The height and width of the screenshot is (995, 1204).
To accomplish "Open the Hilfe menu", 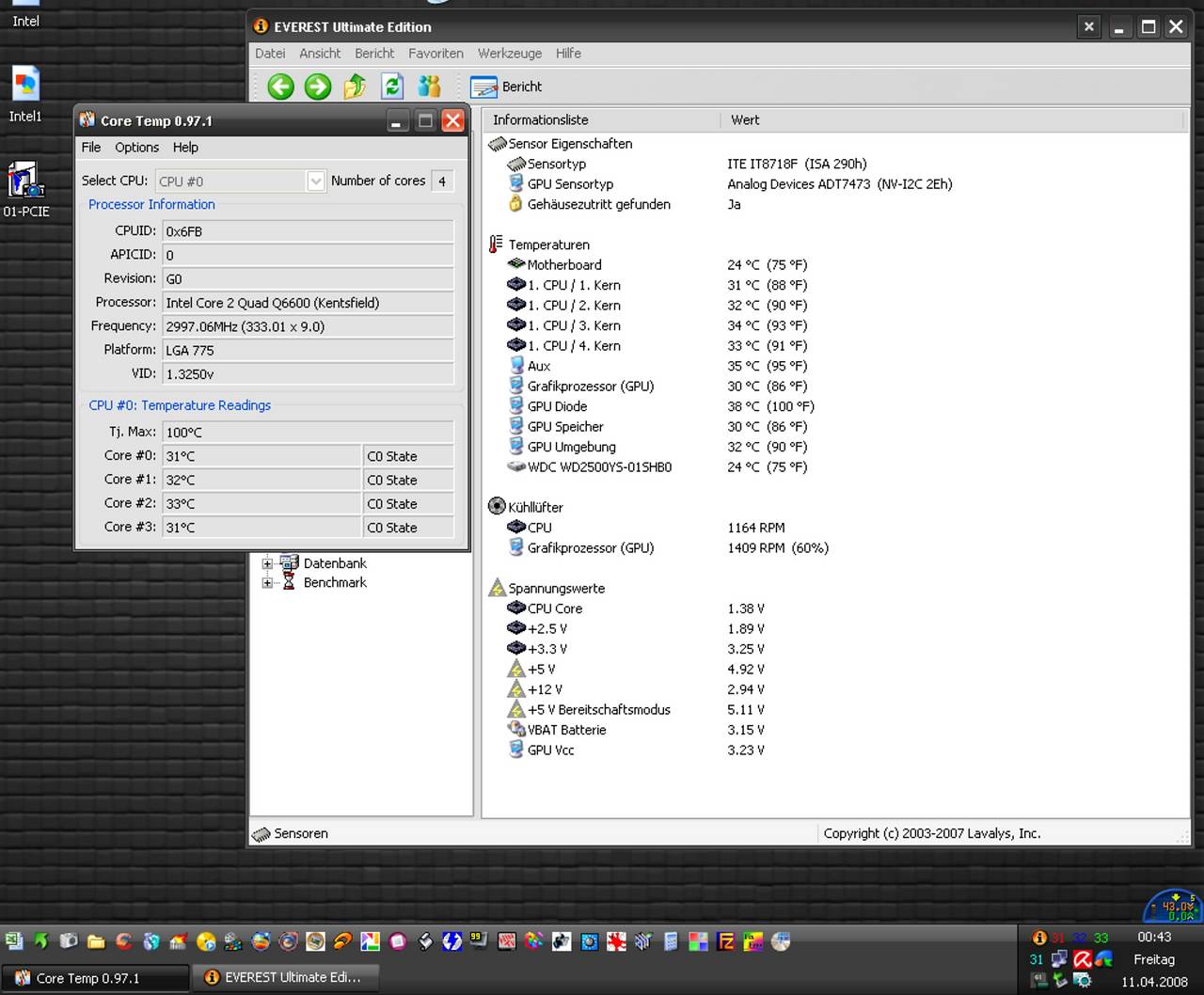I will coord(568,54).
